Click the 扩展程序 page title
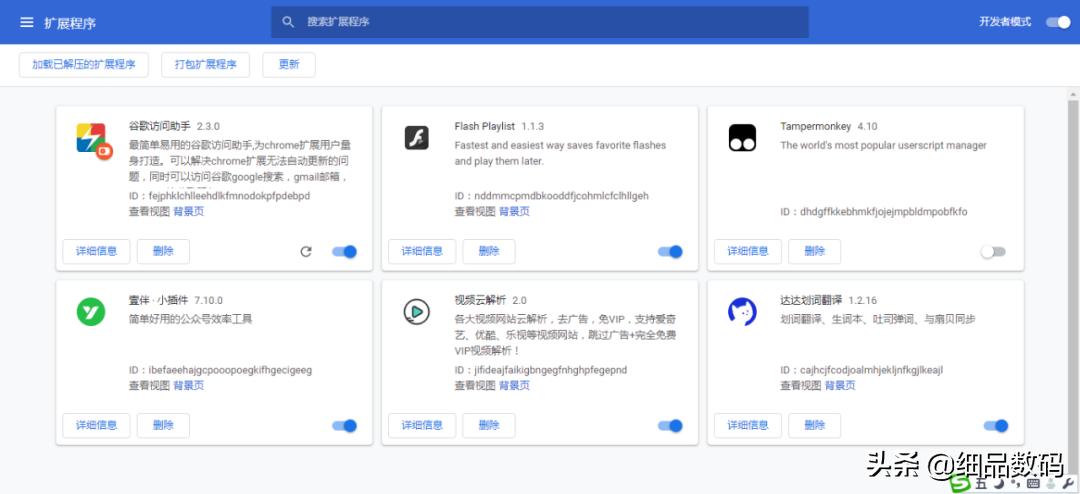Screen dimensions: 1080x494 tap(70, 23)
